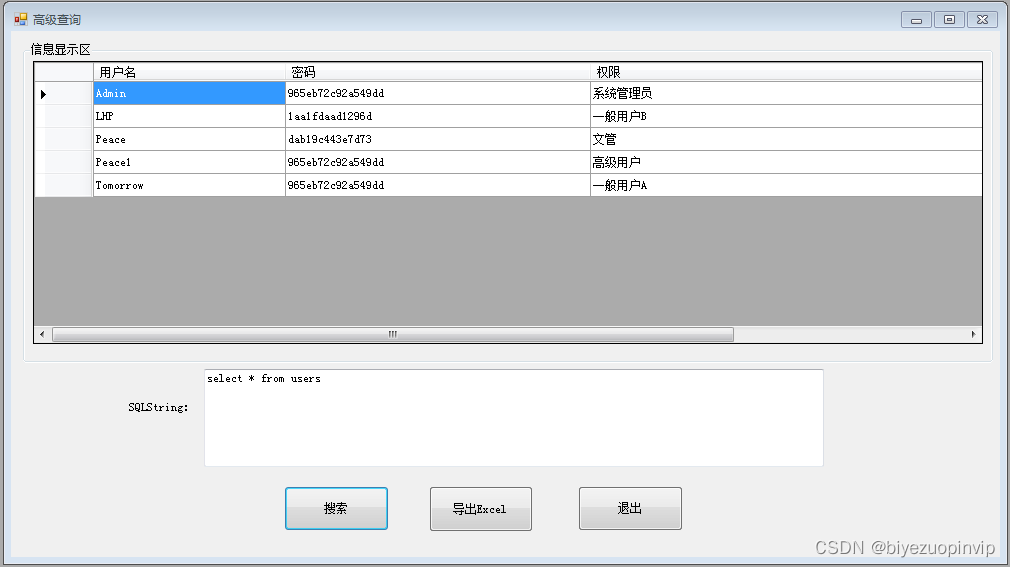This screenshot has width=1010, height=567.
Task: Sort by the 权限 column header
Action: click(x=786, y=72)
